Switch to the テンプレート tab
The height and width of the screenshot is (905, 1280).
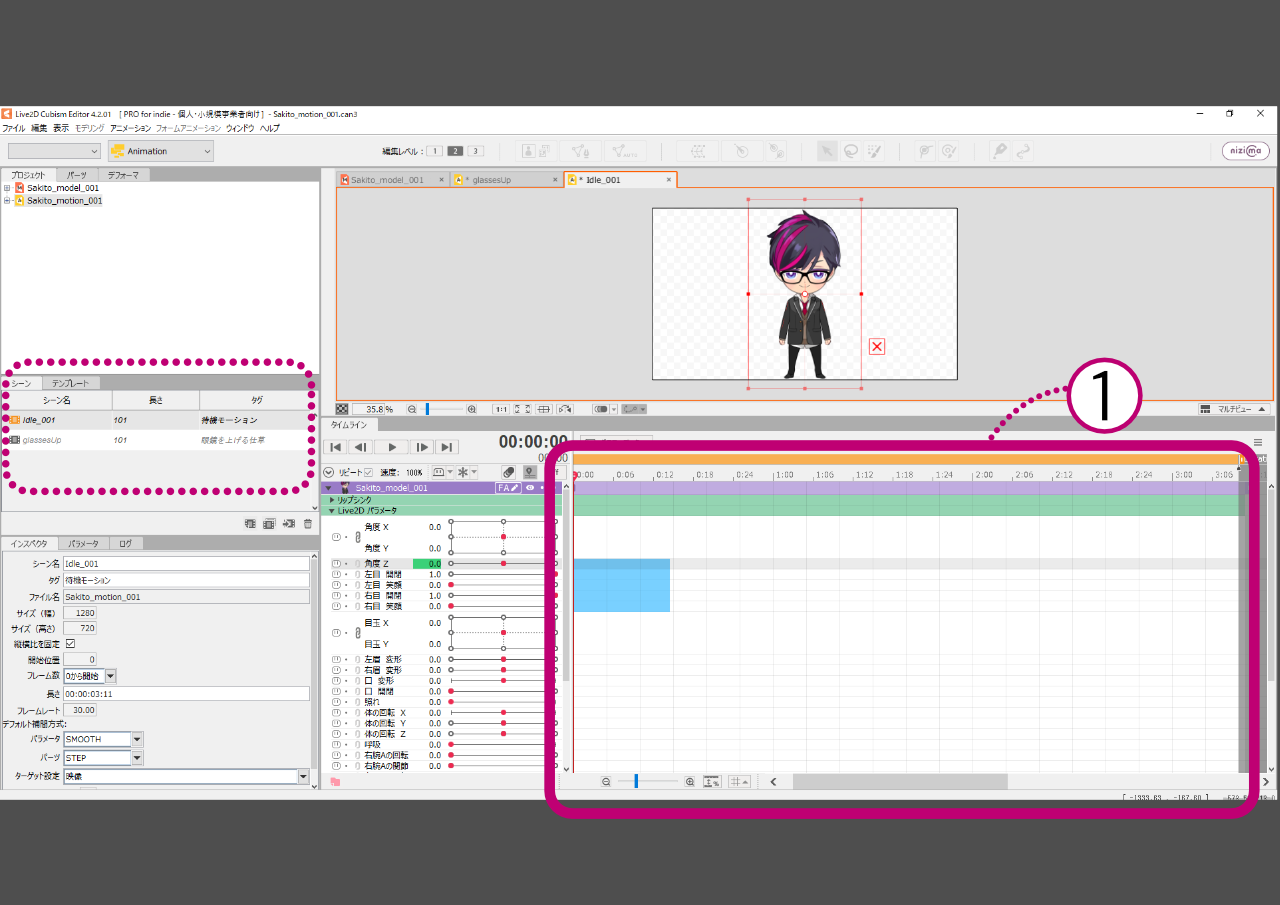click(70, 384)
